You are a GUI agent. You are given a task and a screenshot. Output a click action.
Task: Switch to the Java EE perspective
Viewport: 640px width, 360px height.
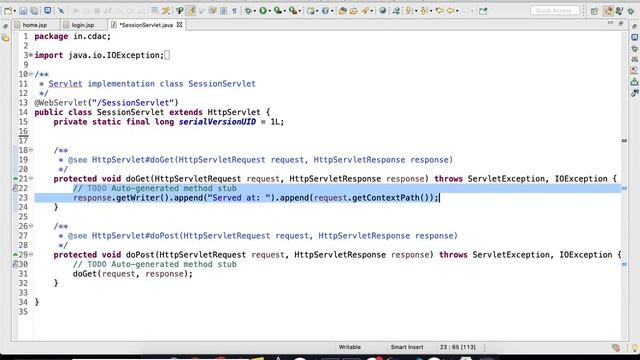point(608,11)
